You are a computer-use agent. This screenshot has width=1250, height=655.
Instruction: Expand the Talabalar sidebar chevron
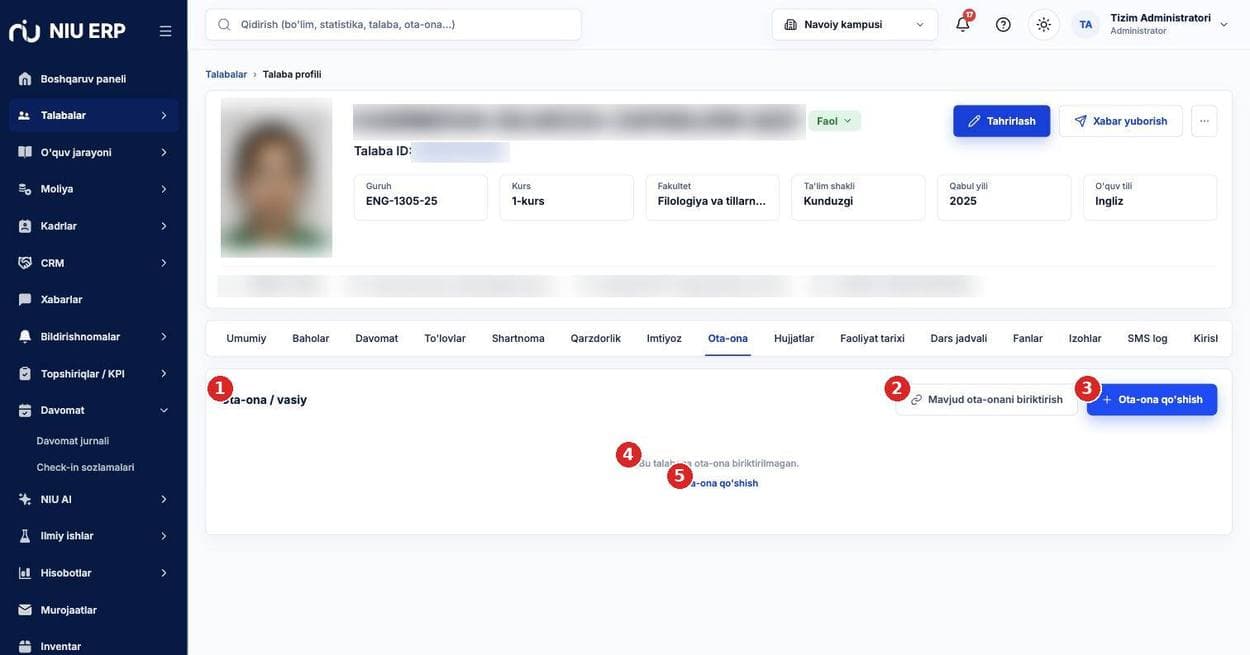[164, 115]
